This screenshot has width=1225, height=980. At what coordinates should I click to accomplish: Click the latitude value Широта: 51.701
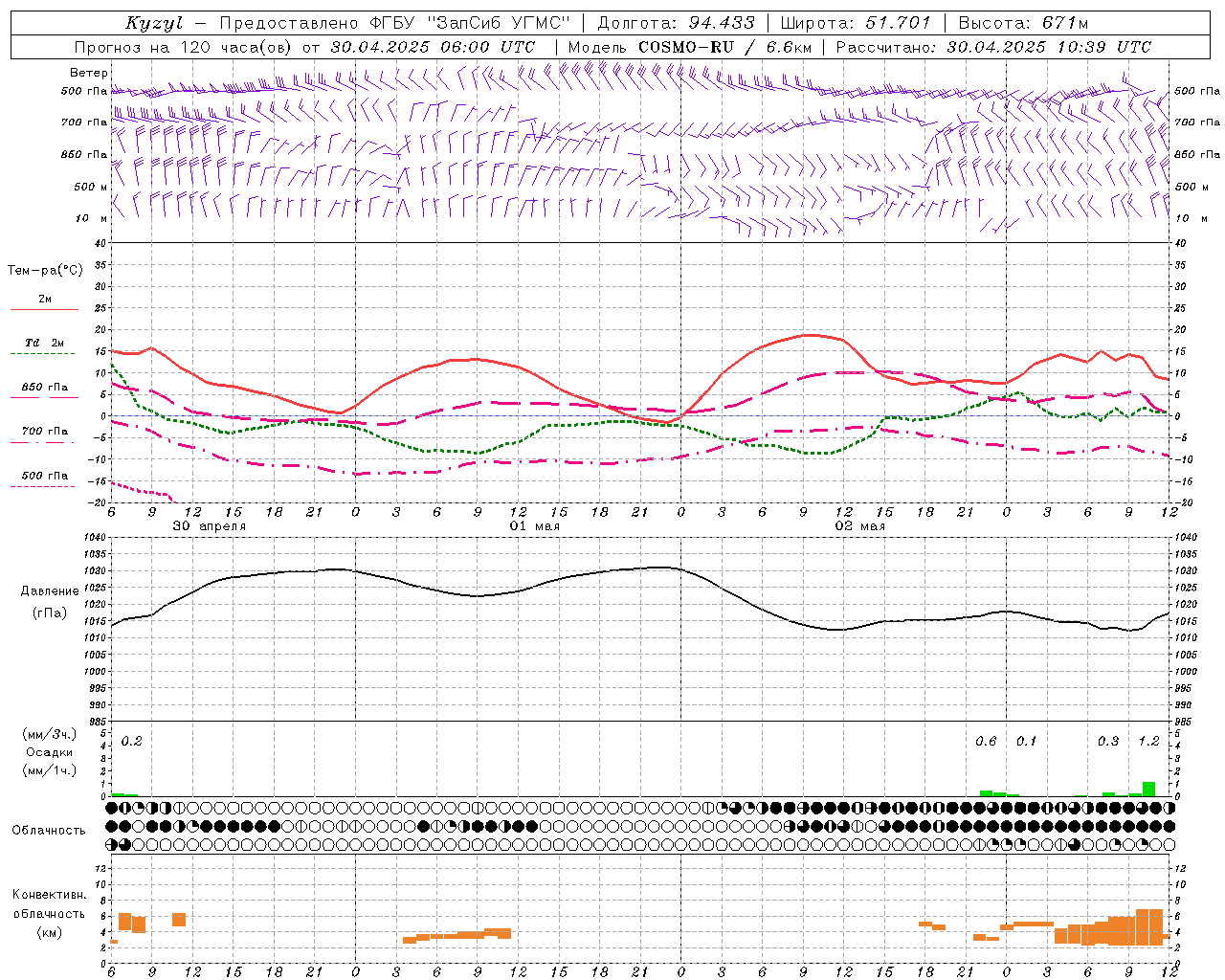[856, 23]
